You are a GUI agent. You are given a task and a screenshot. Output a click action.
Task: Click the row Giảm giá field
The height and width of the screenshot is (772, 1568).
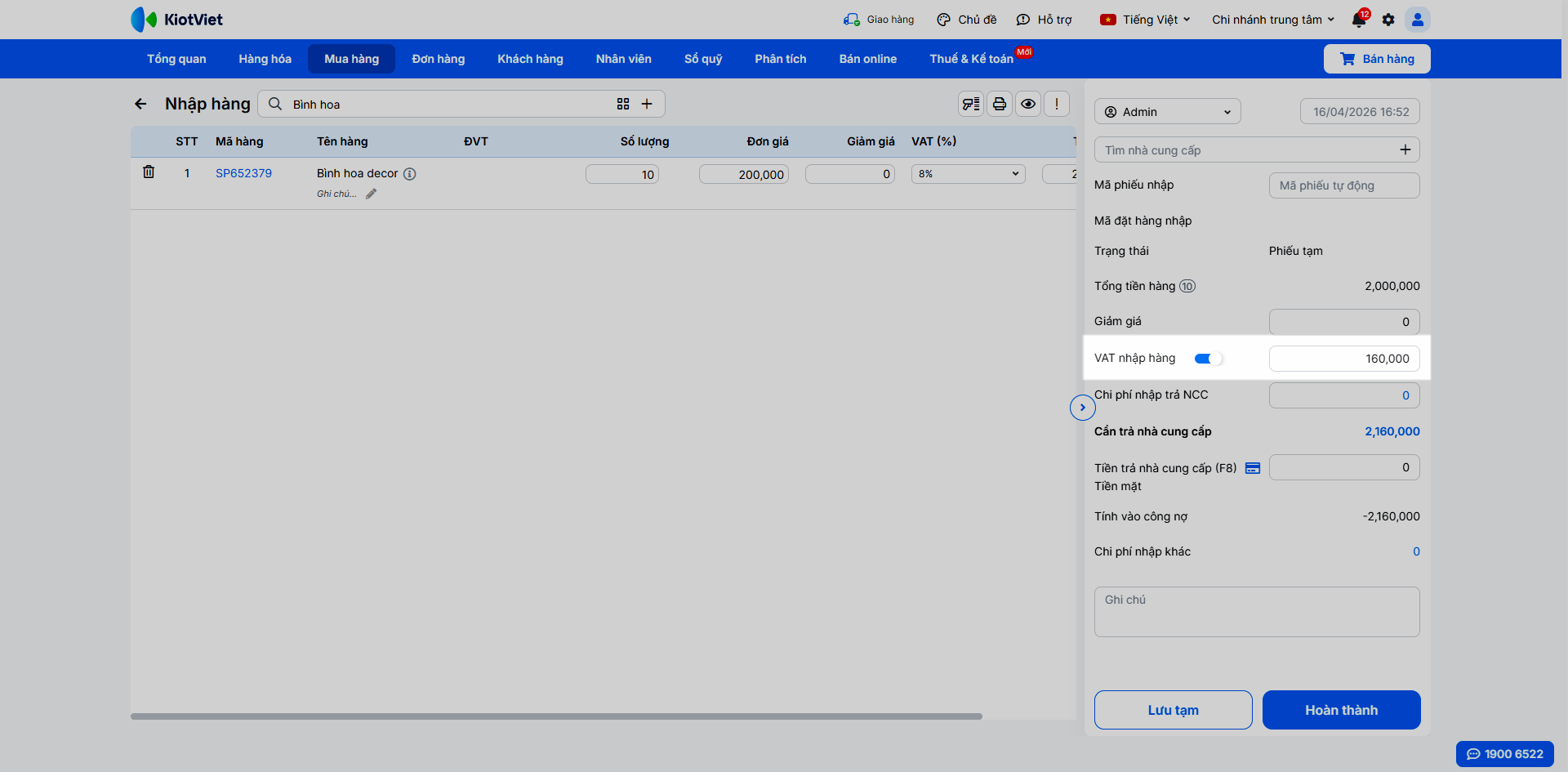click(x=850, y=174)
